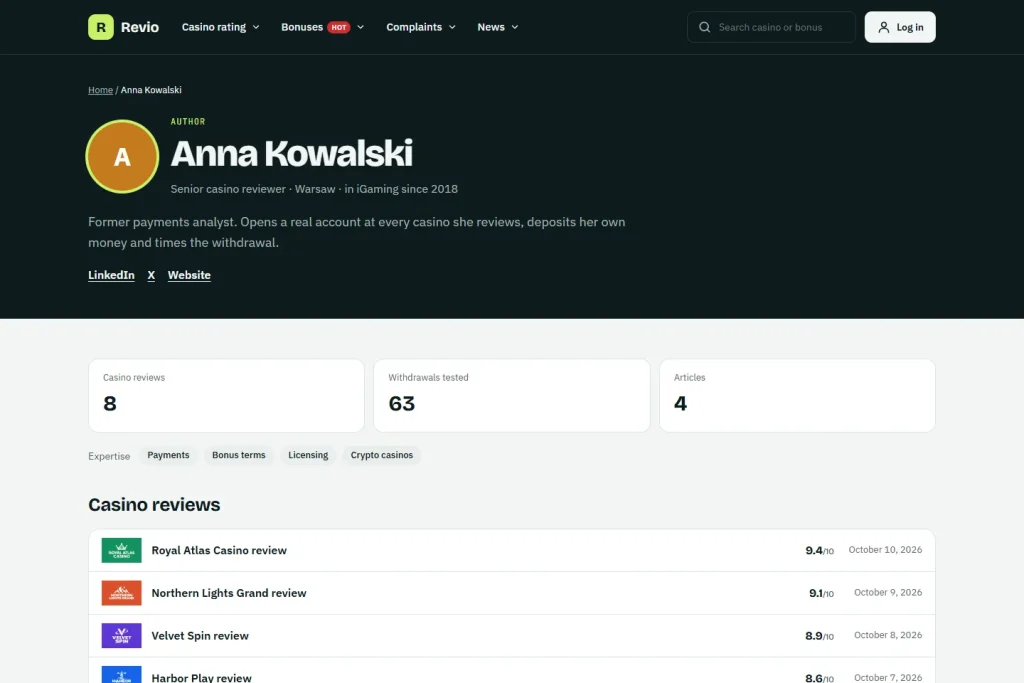
Task: Open the News menu item
Action: 498,27
